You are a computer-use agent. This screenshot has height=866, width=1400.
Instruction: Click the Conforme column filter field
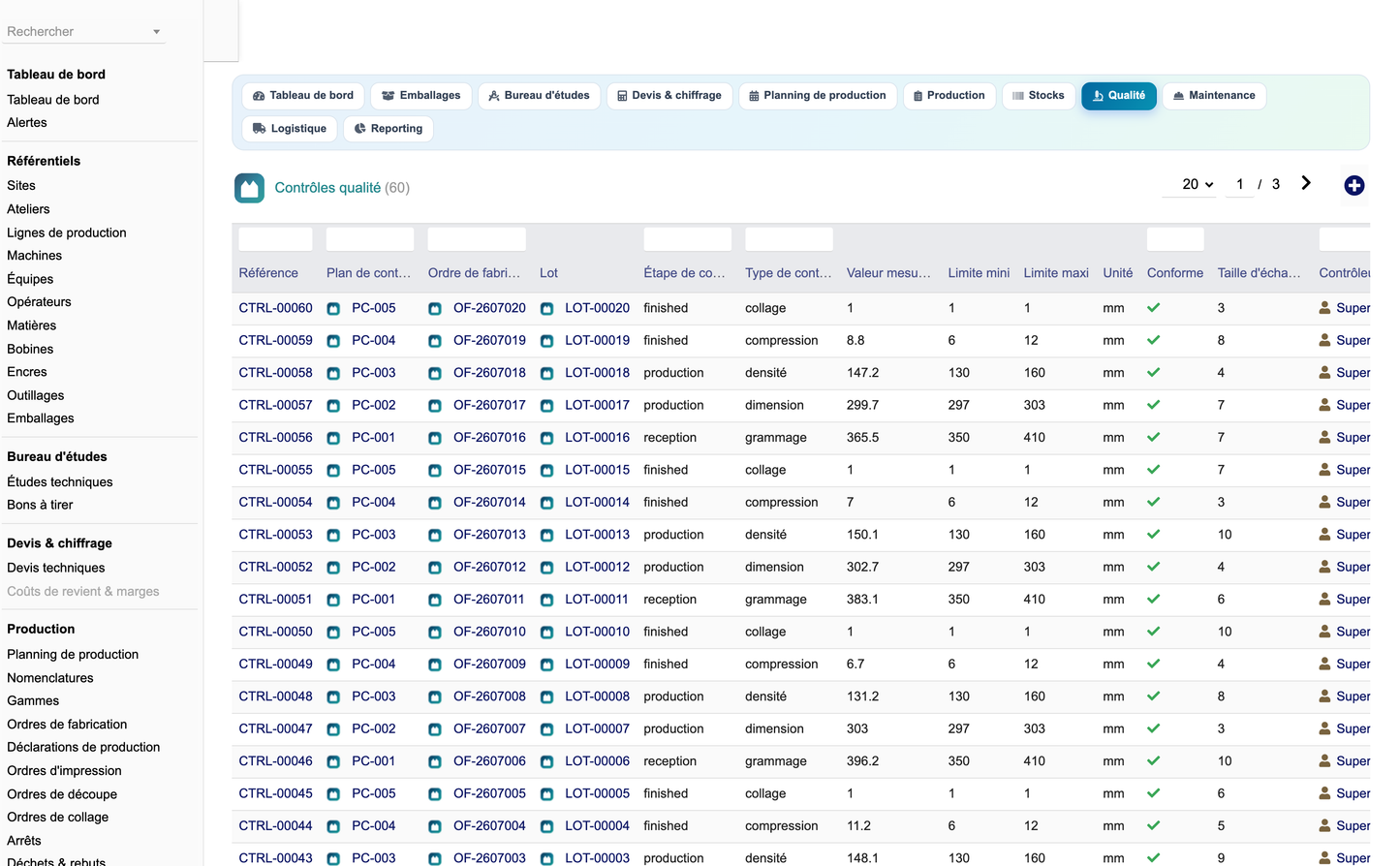[x=1175, y=239]
